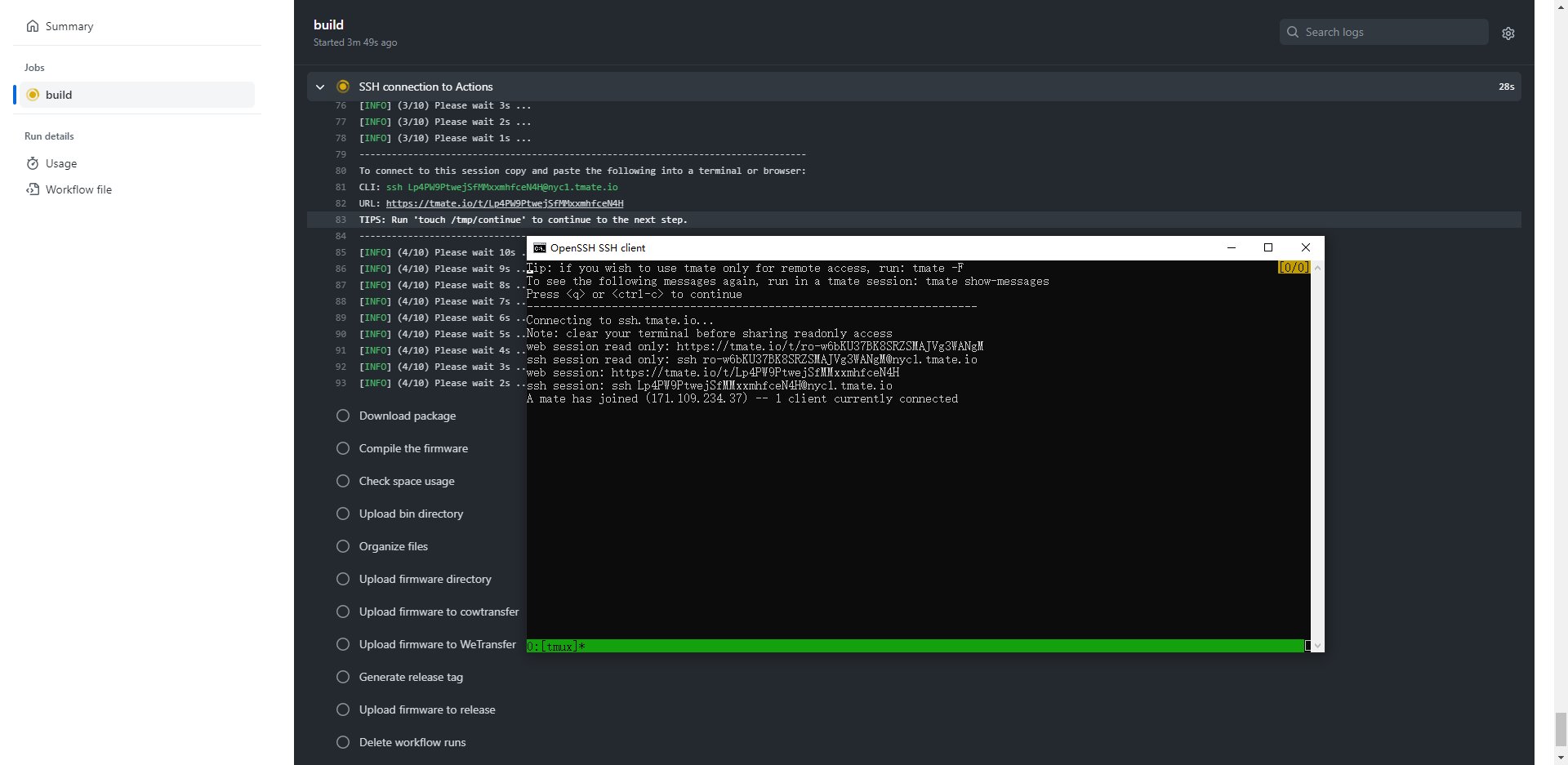
Task: Click the Organize files status circle
Action: [343, 546]
